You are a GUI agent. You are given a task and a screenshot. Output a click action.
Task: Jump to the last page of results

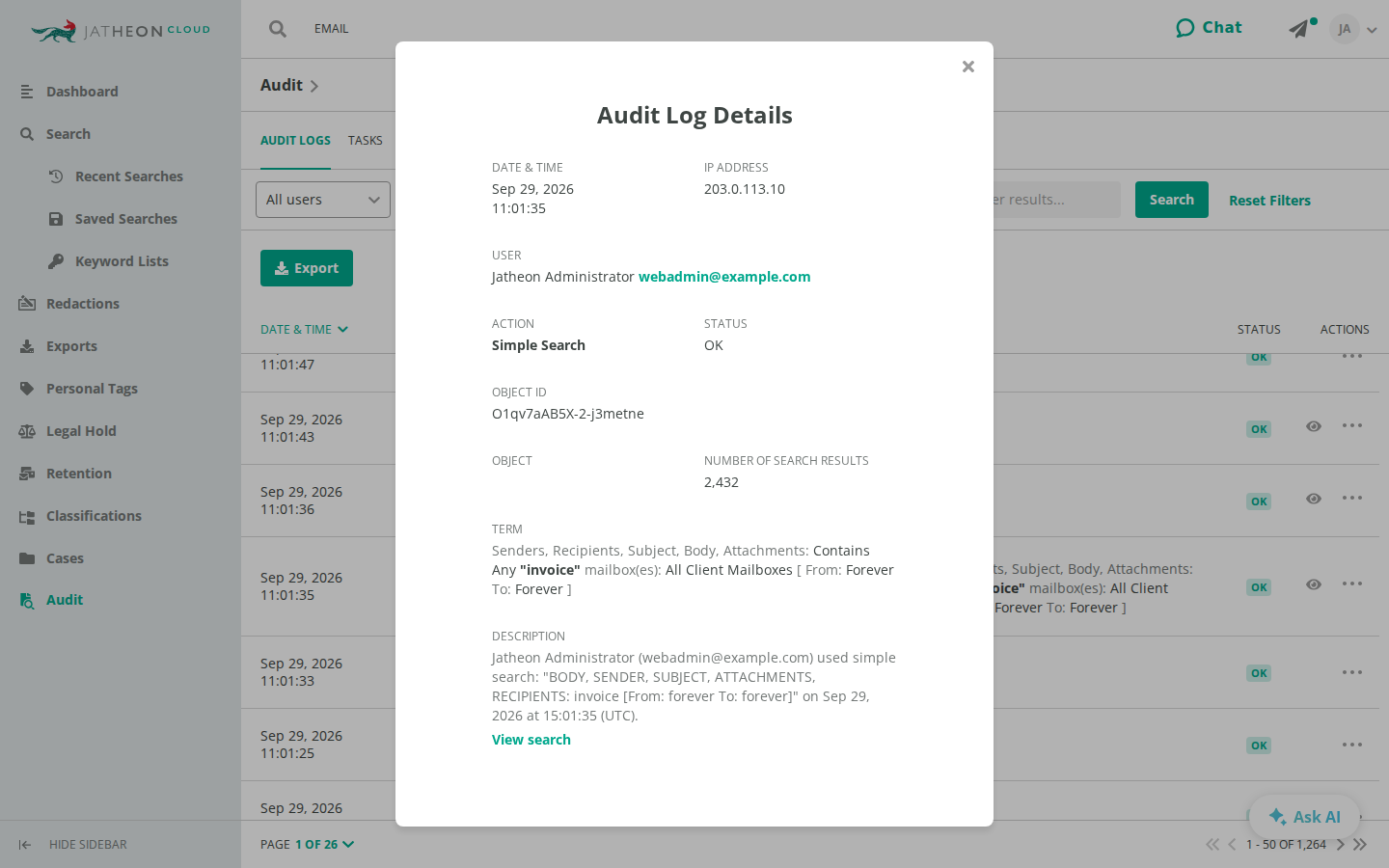tap(1360, 845)
